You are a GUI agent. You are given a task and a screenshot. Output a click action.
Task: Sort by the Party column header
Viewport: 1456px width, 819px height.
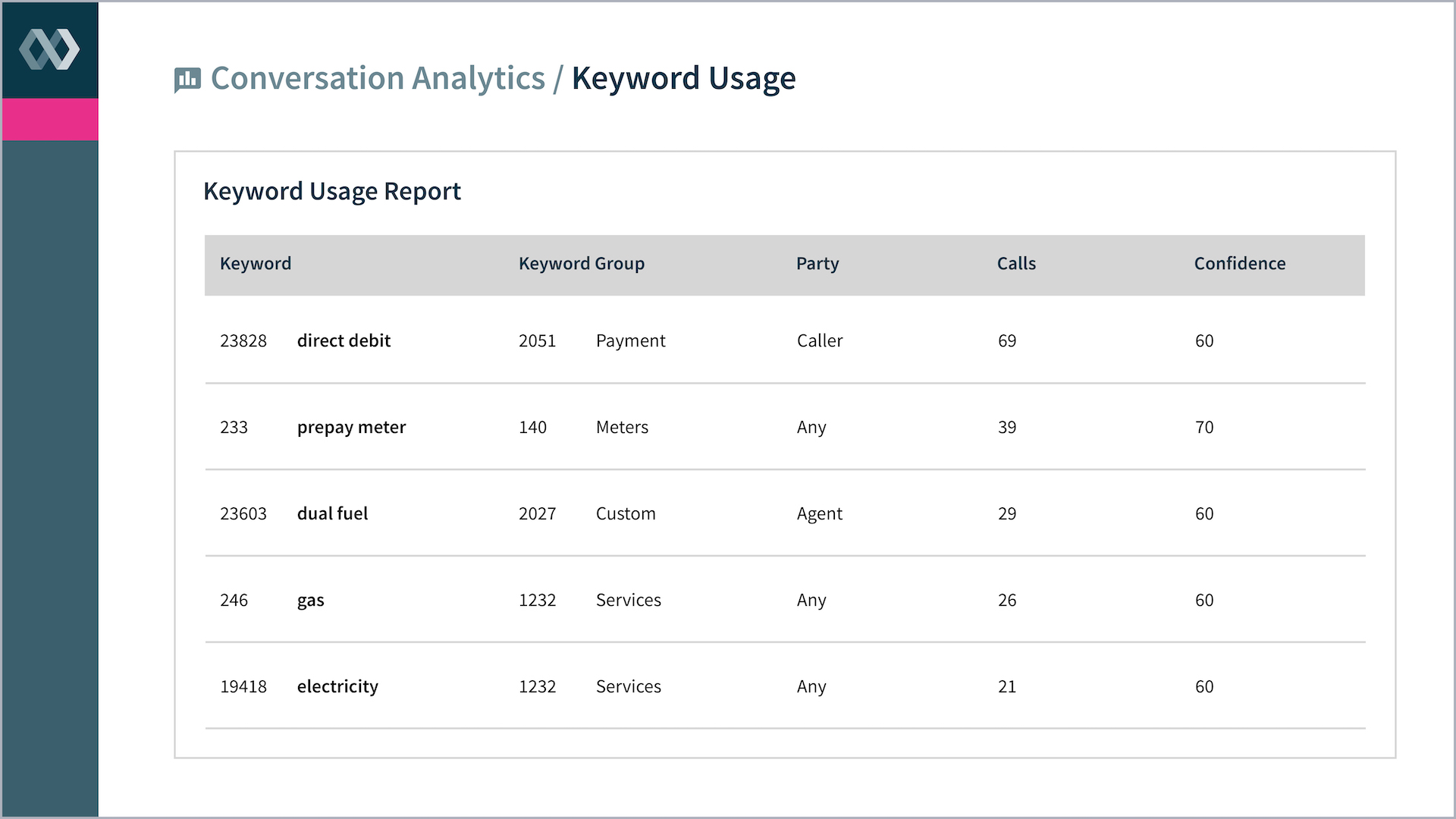coord(817,263)
